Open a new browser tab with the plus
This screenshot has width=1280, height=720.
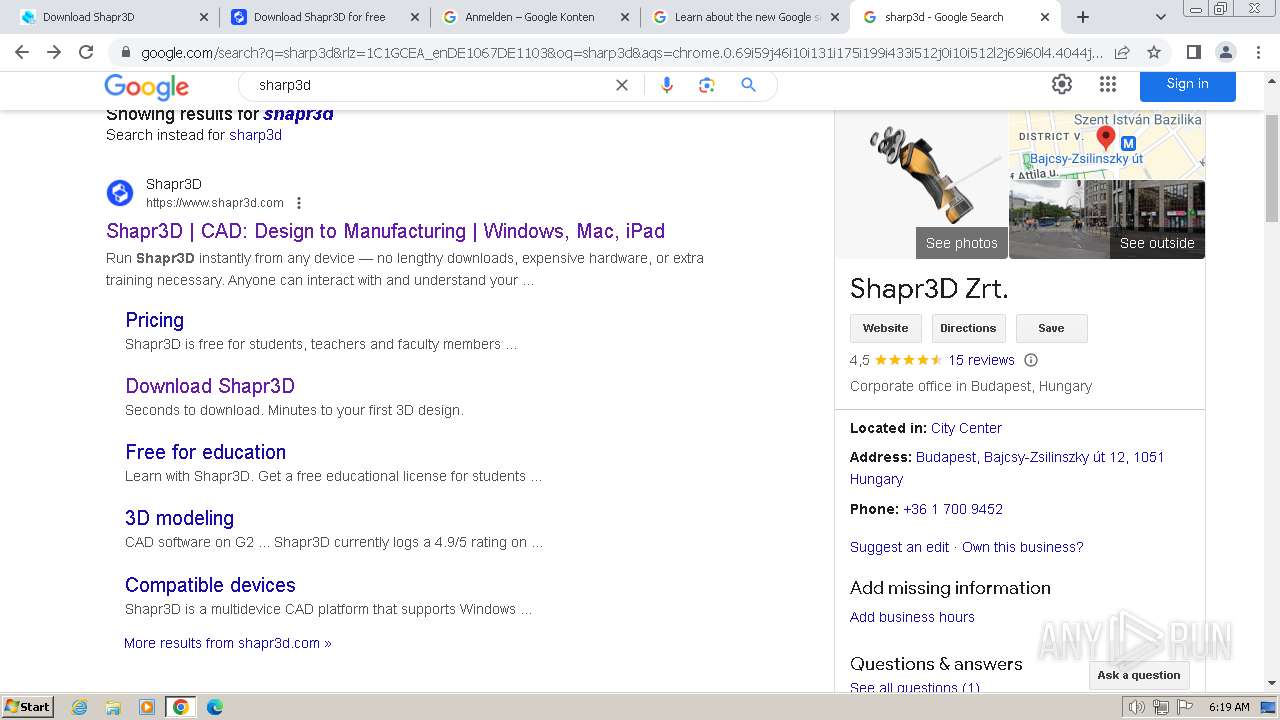pos(1083,17)
